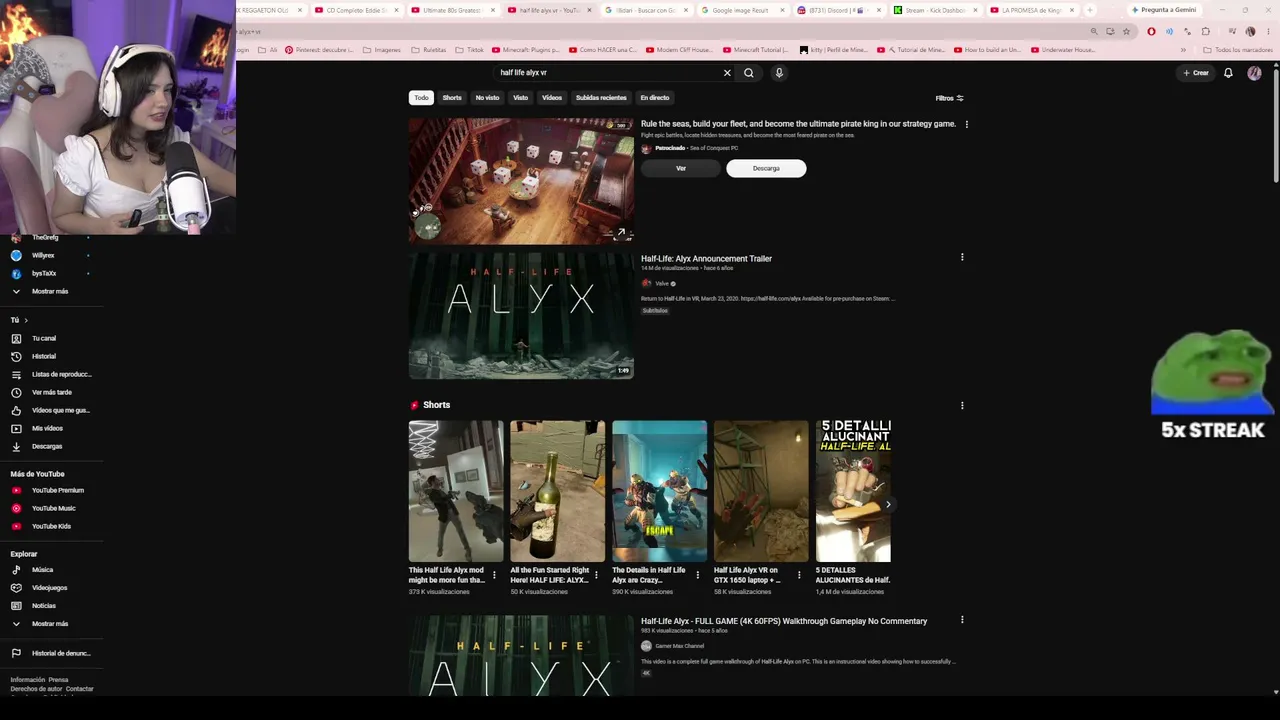Select the En directo filter chip
1280x720 pixels.
tap(654, 98)
